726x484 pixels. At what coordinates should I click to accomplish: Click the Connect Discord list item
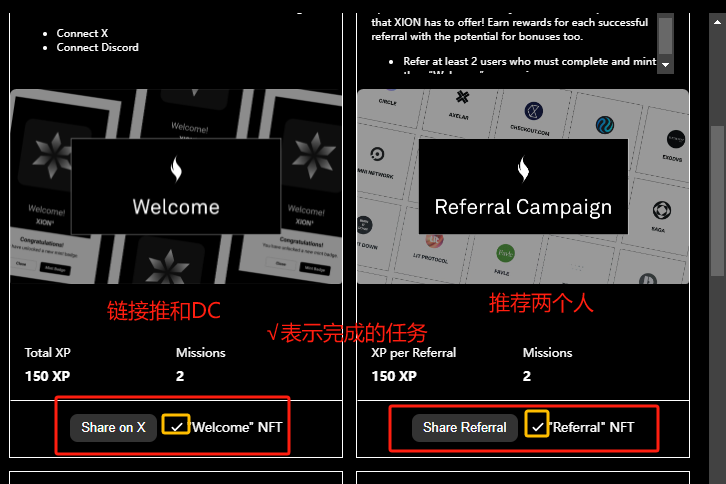(x=98, y=48)
